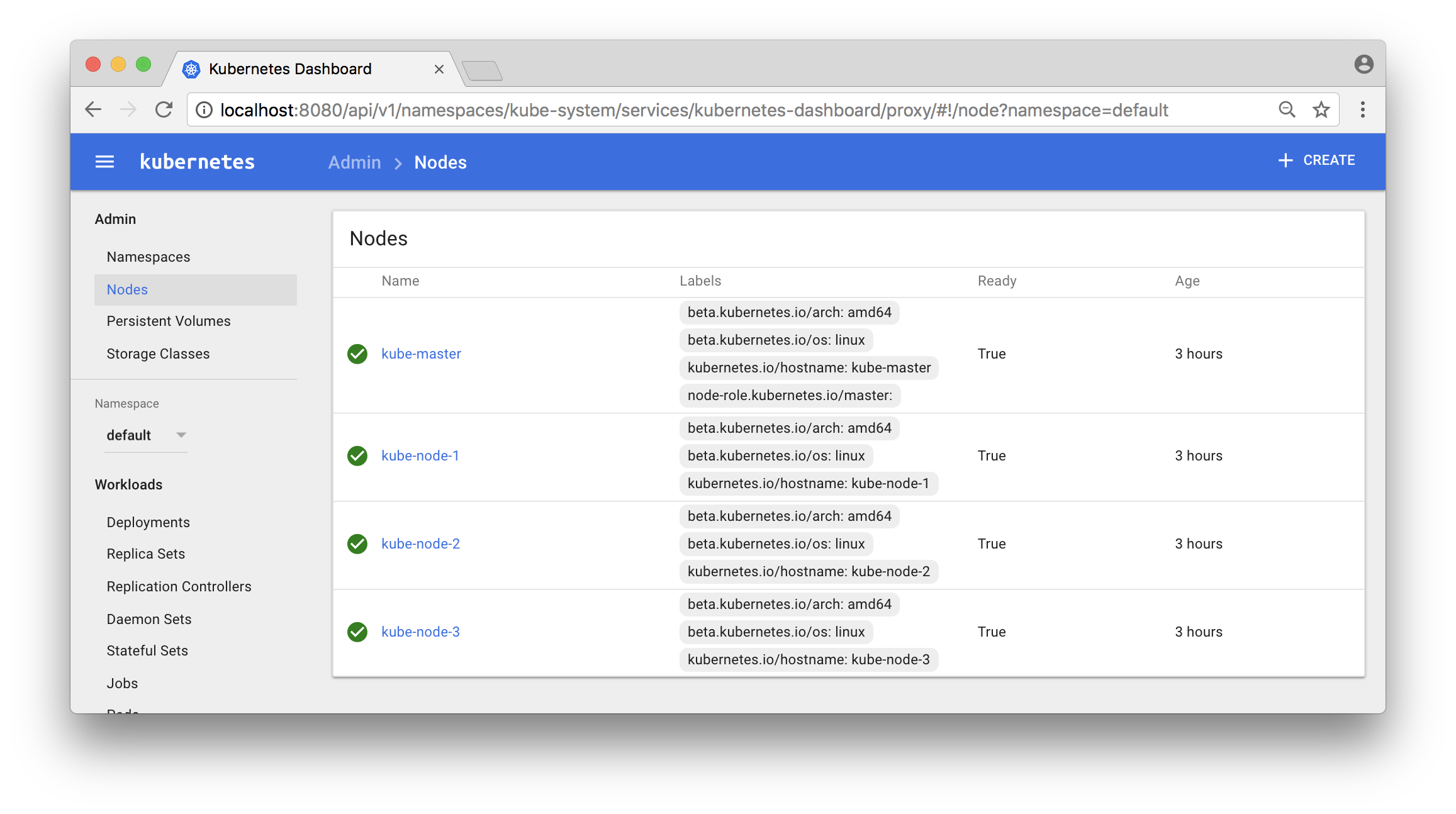Select Persistent Volumes menu item
1456x814 pixels.
coord(168,321)
